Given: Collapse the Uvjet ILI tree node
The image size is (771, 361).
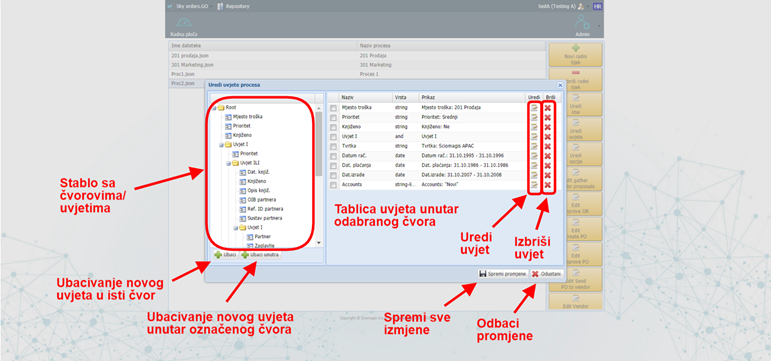Looking at the screenshot, I should pos(229,163).
